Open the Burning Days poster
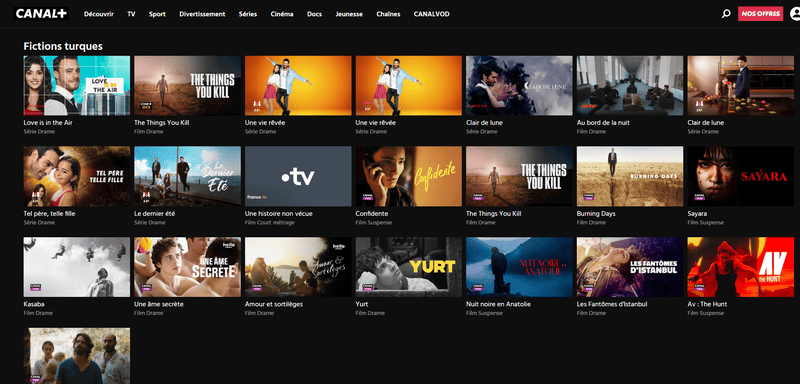 [630, 176]
